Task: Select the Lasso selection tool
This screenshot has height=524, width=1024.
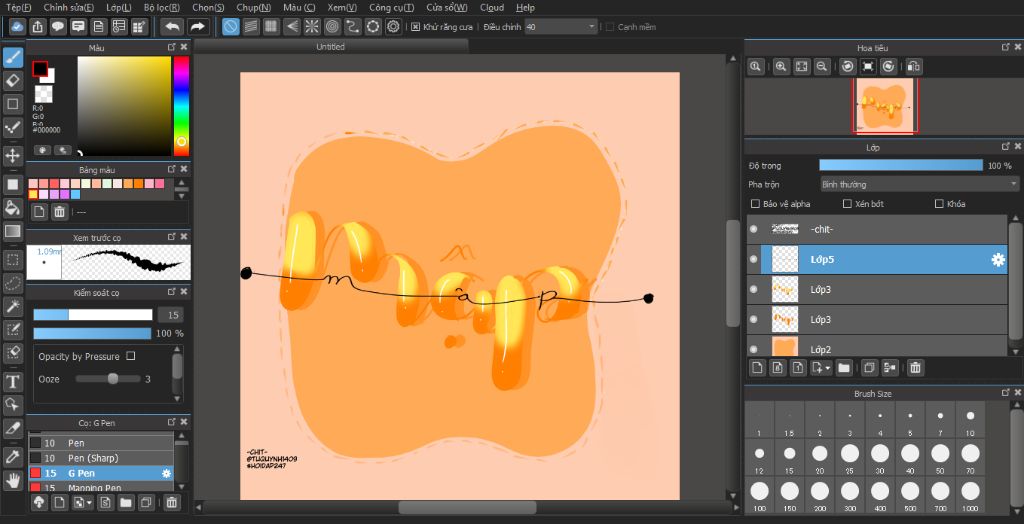Action: click(x=12, y=284)
